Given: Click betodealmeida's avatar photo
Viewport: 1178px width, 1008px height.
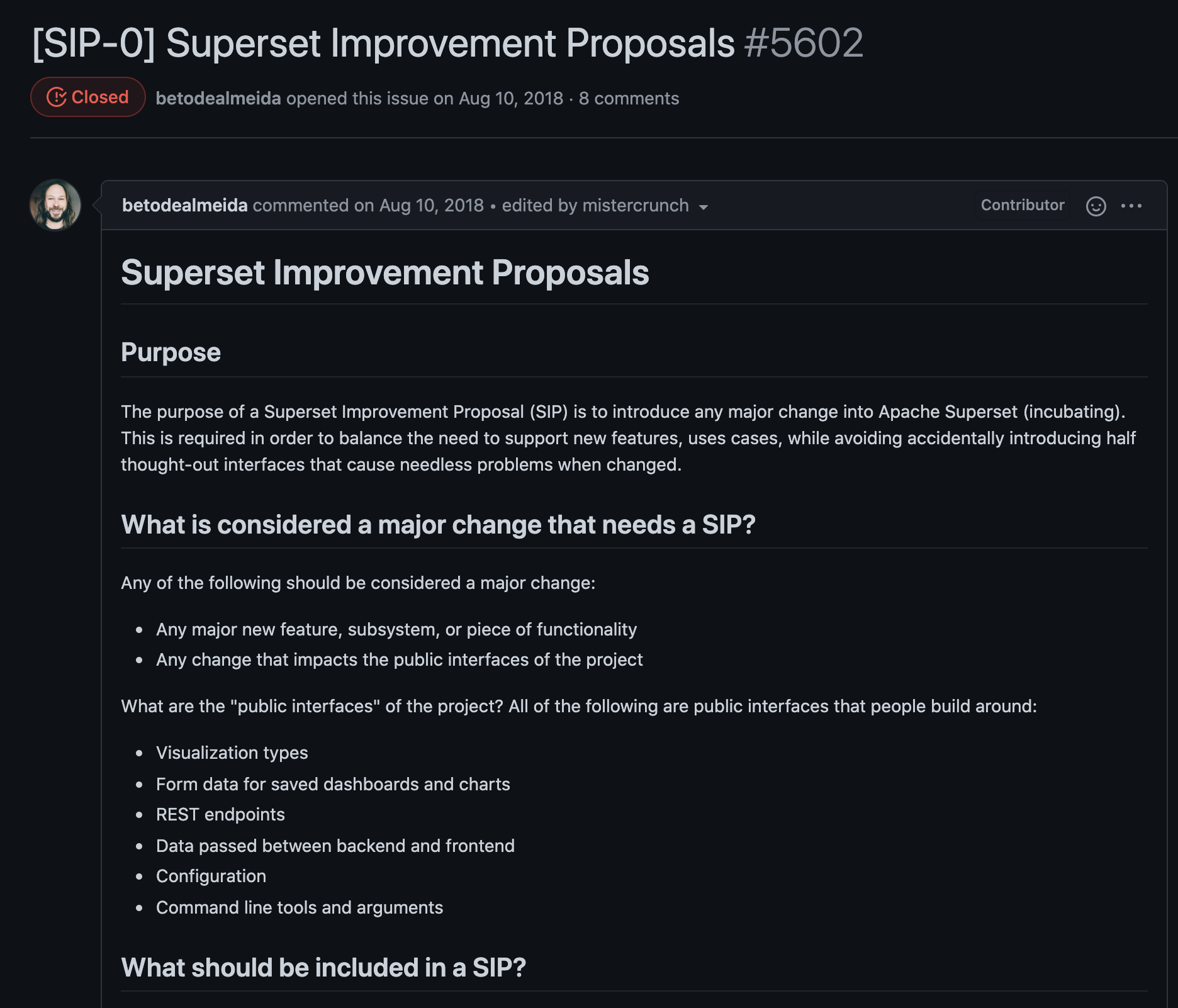Looking at the screenshot, I should pos(55,205).
